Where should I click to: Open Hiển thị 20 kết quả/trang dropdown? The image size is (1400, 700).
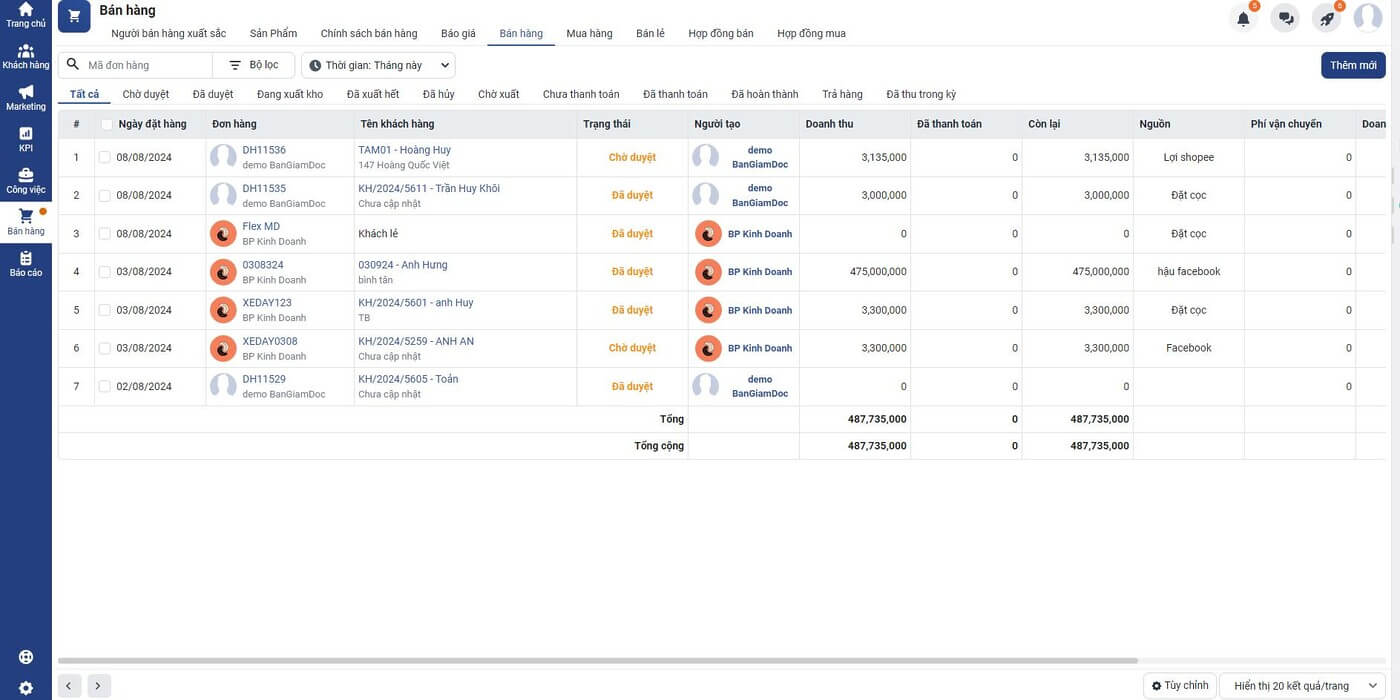[x=1302, y=686]
